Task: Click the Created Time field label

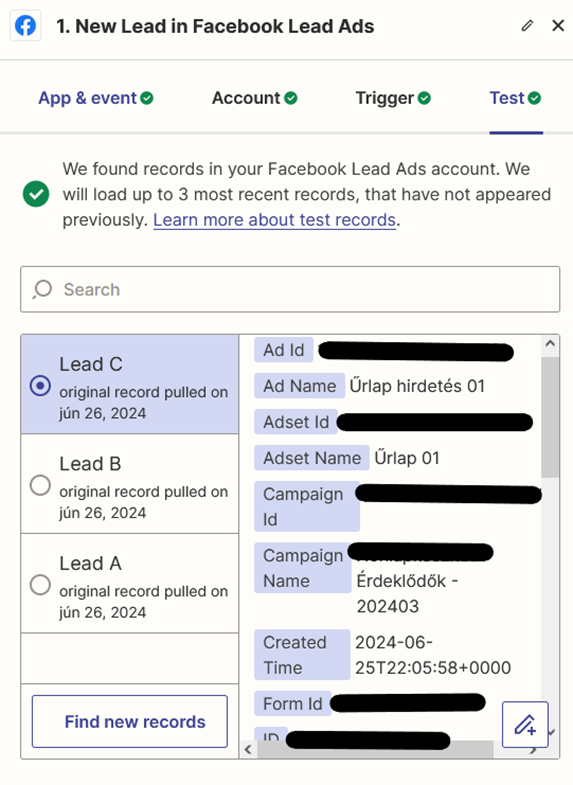Action: 302,655
